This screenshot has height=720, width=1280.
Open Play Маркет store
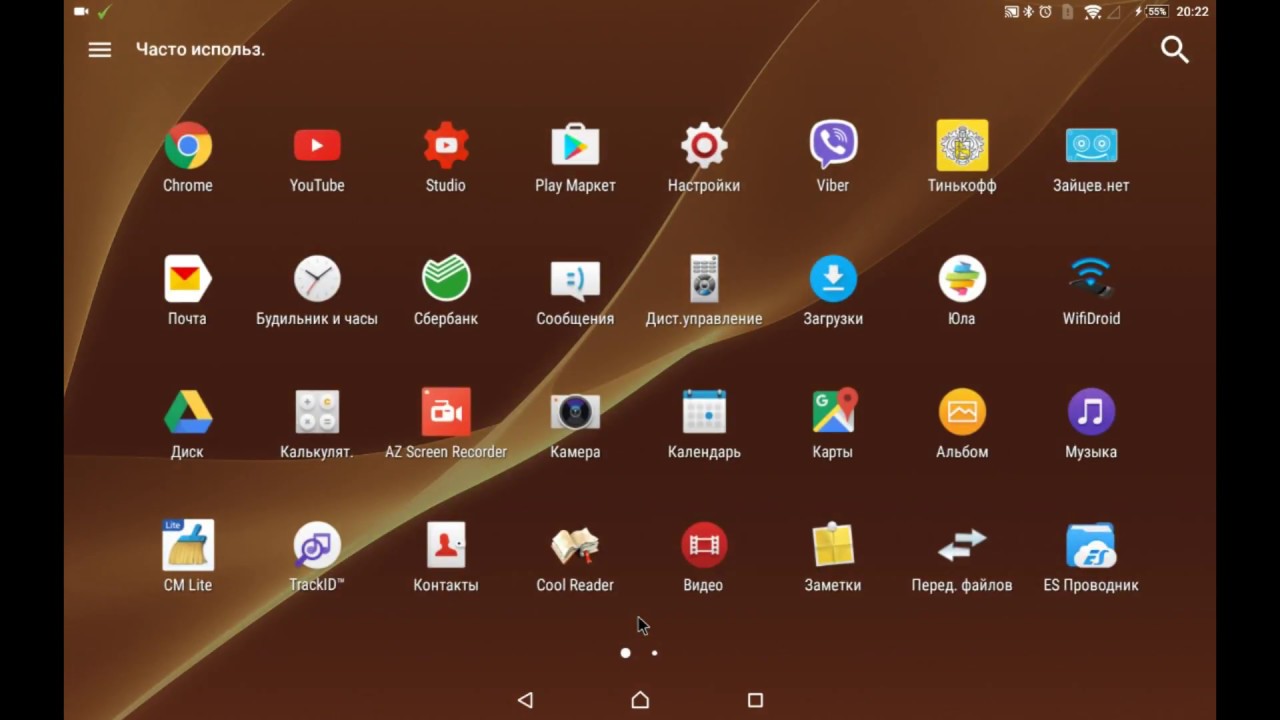tap(575, 146)
